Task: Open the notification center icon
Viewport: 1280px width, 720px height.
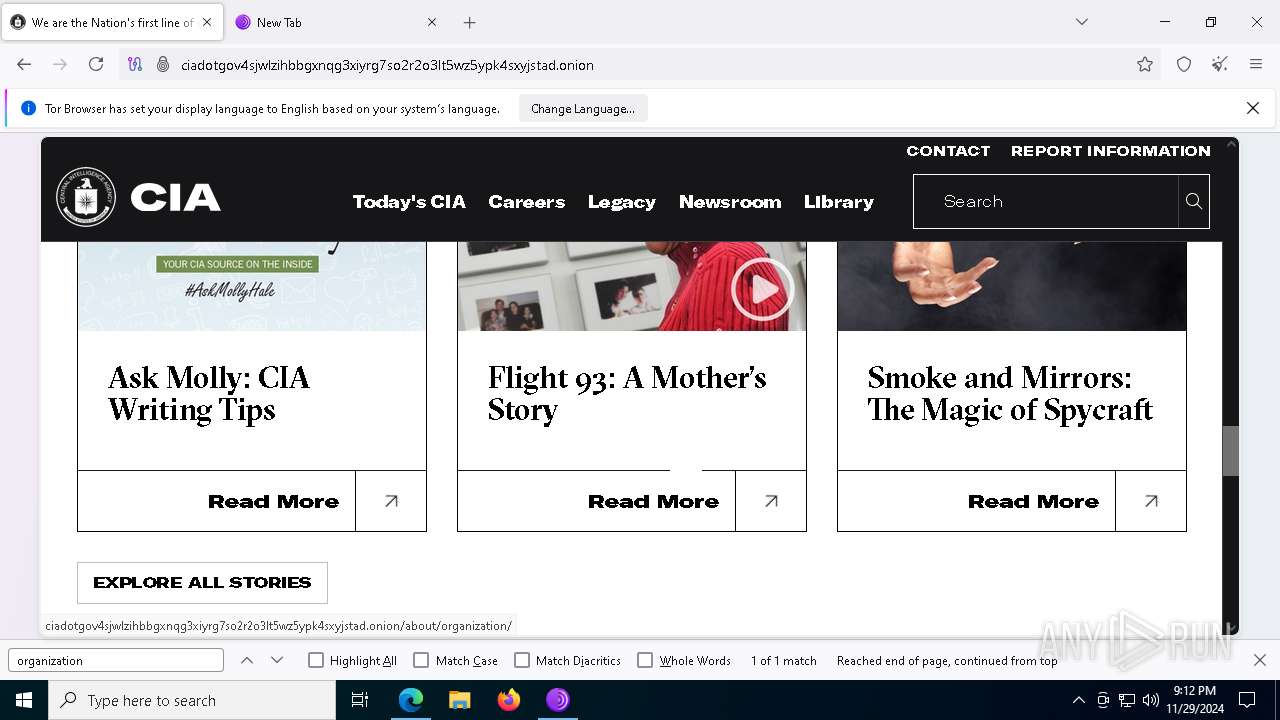Action: pos(1247,700)
